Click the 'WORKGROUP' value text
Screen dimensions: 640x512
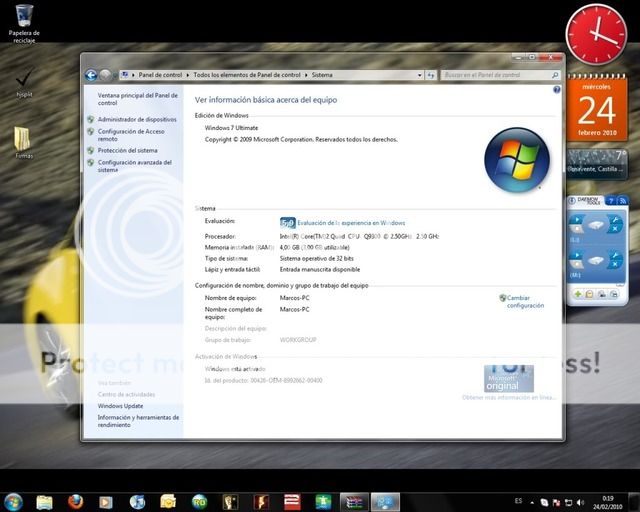(x=298, y=340)
